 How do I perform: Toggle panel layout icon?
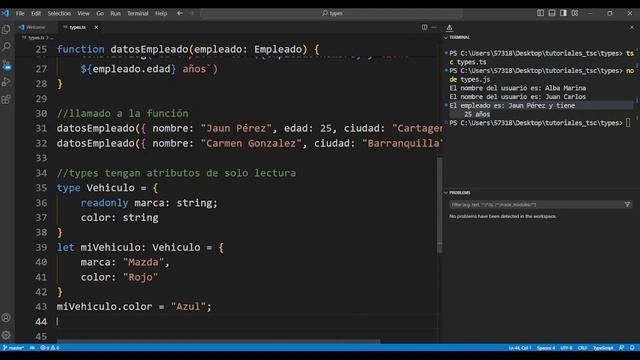point(552,13)
